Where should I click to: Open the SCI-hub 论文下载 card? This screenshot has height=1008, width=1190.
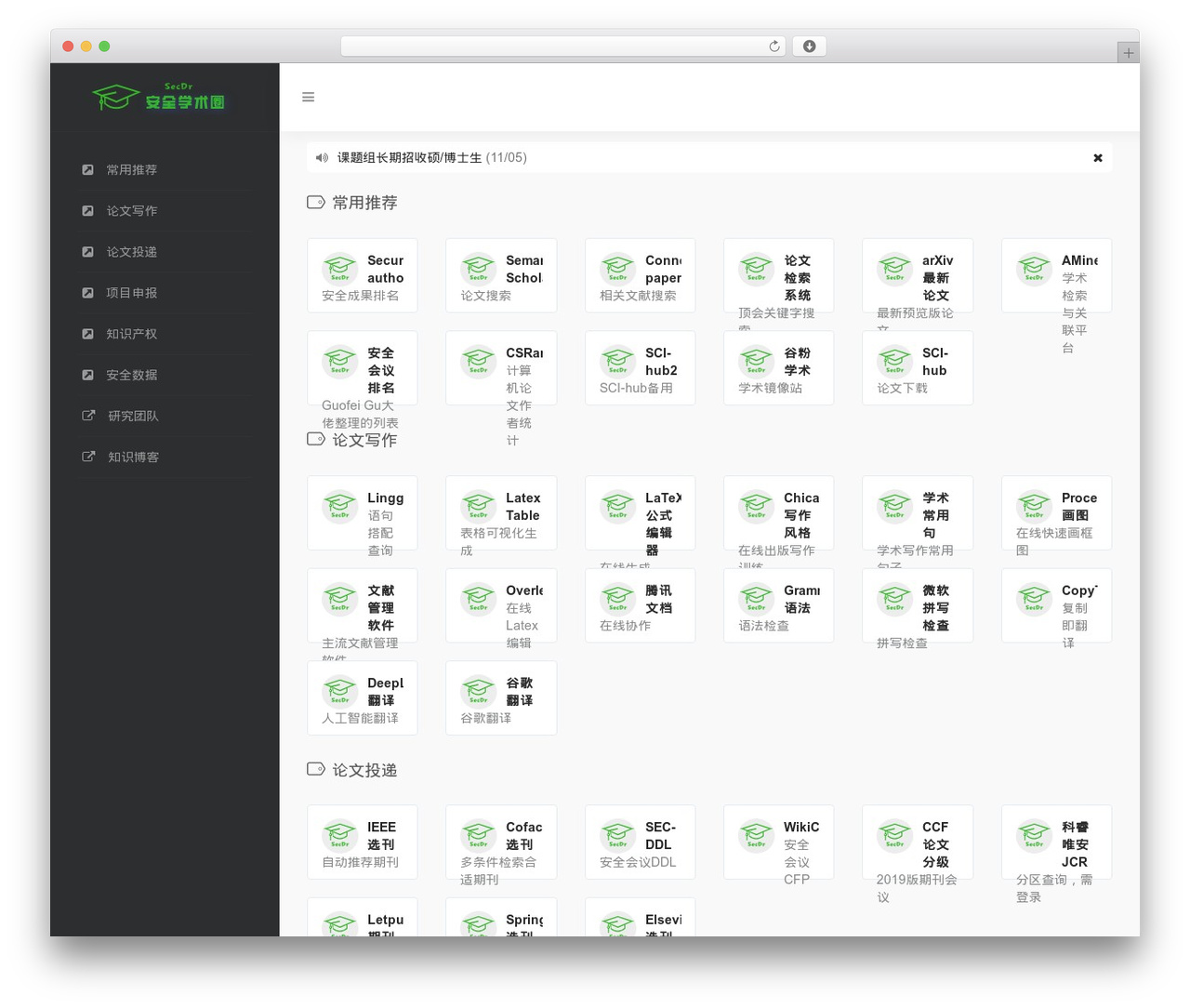918,368
